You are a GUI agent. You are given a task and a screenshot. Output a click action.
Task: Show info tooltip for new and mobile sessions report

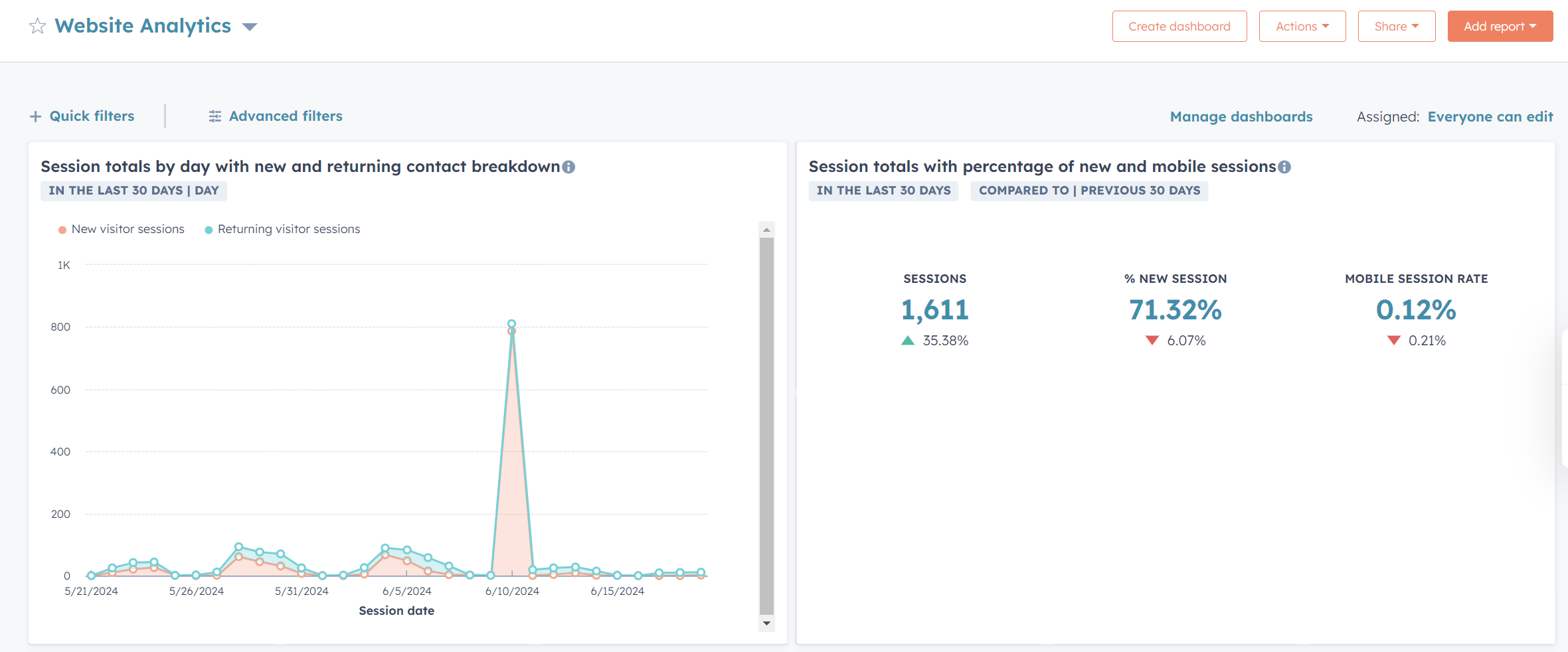click(1284, 167)
